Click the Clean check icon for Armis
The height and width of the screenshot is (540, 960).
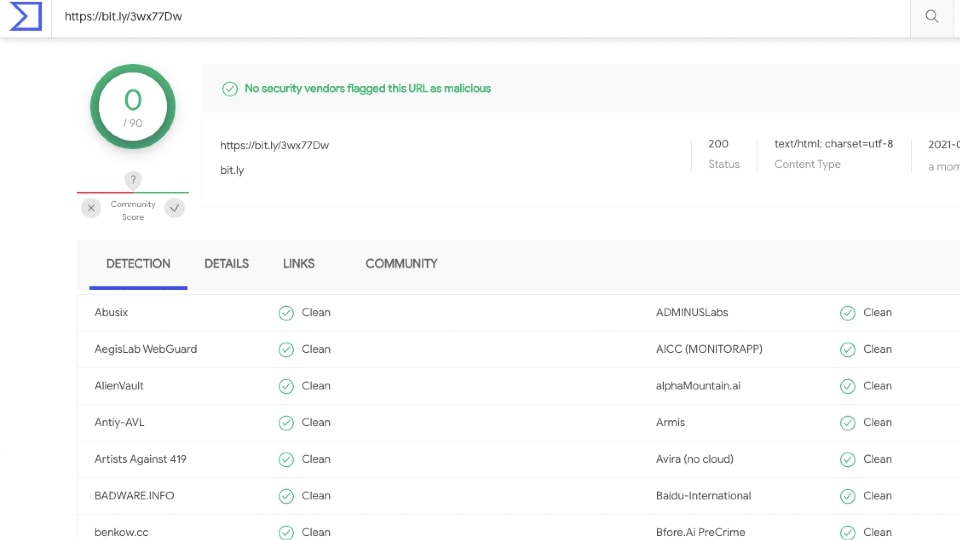point(847,423)
